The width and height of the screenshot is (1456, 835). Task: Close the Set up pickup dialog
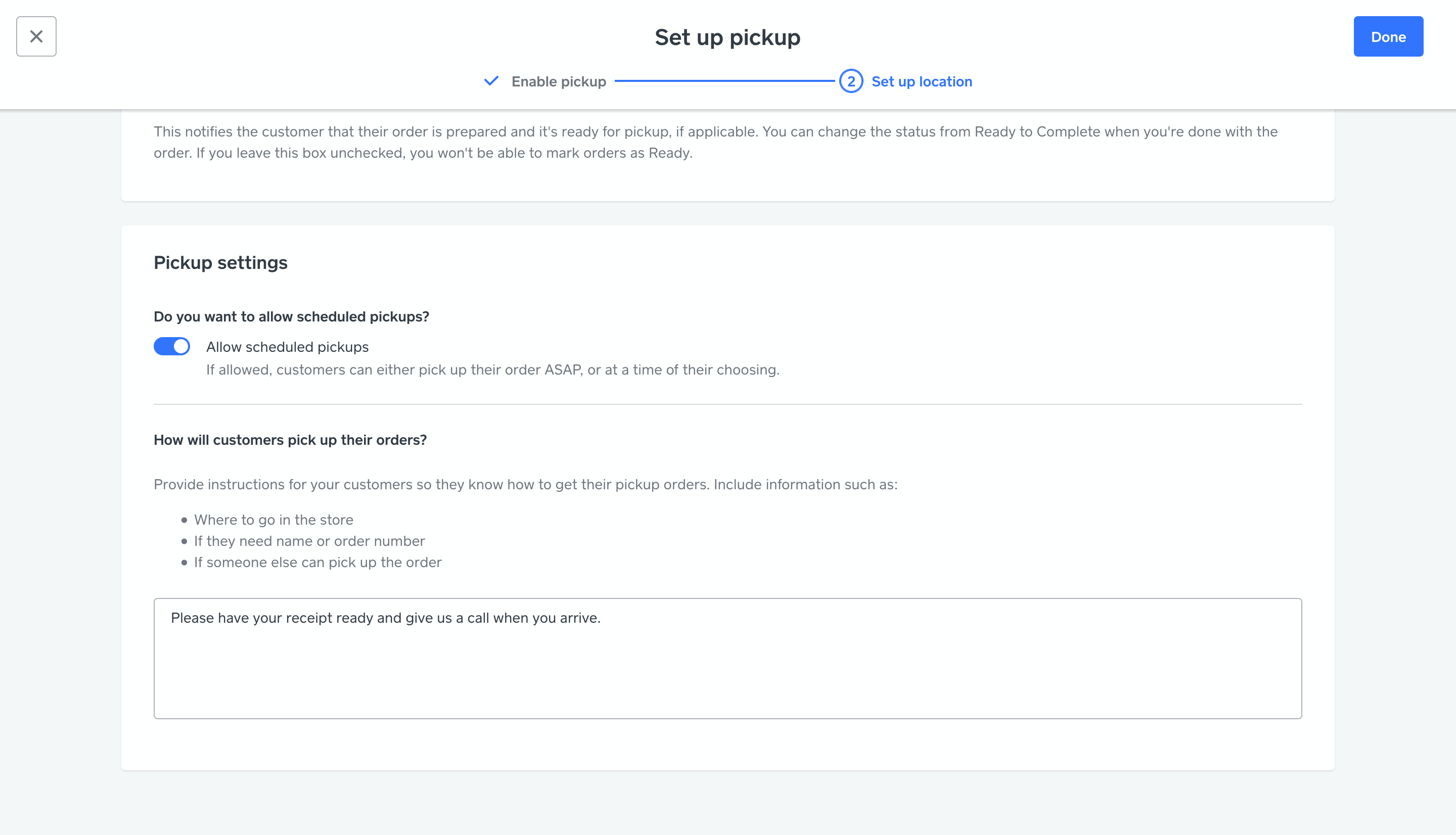point(36,37)
